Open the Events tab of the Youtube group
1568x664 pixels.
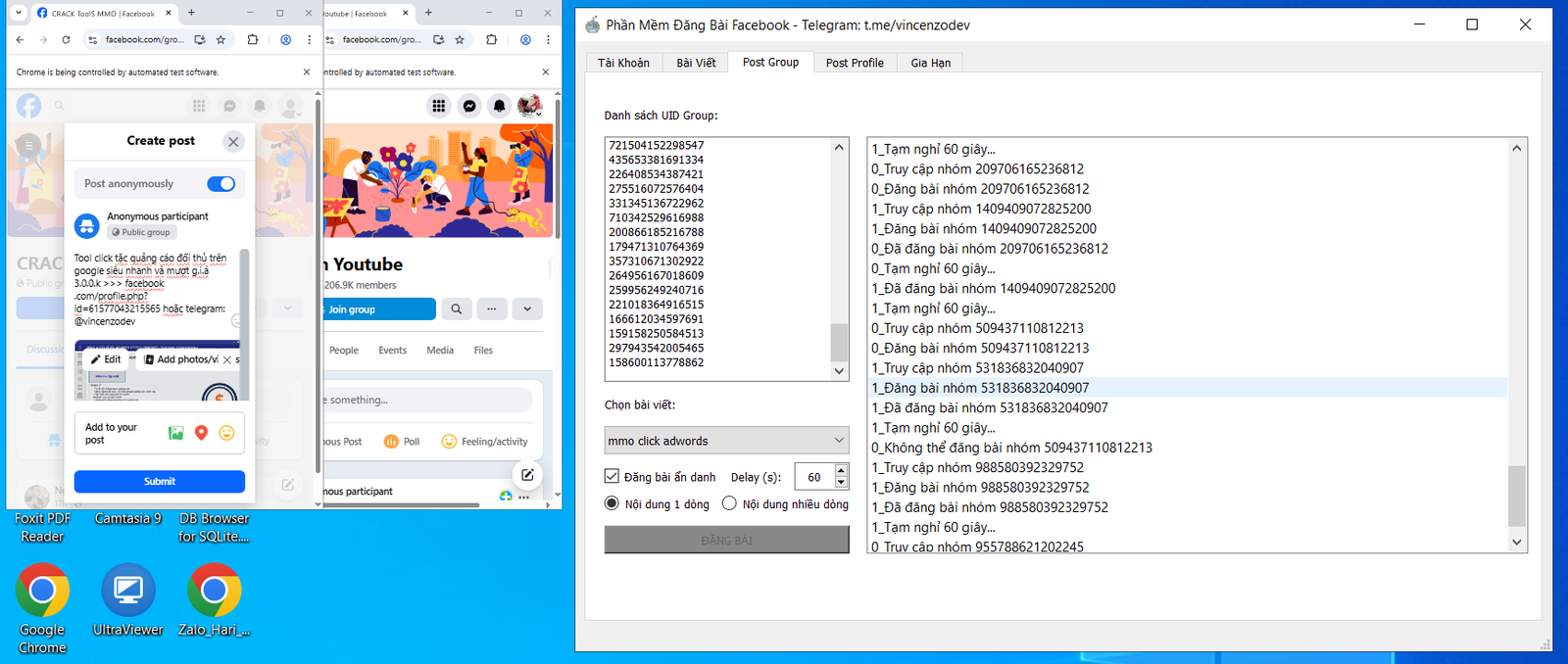[392, 351]
